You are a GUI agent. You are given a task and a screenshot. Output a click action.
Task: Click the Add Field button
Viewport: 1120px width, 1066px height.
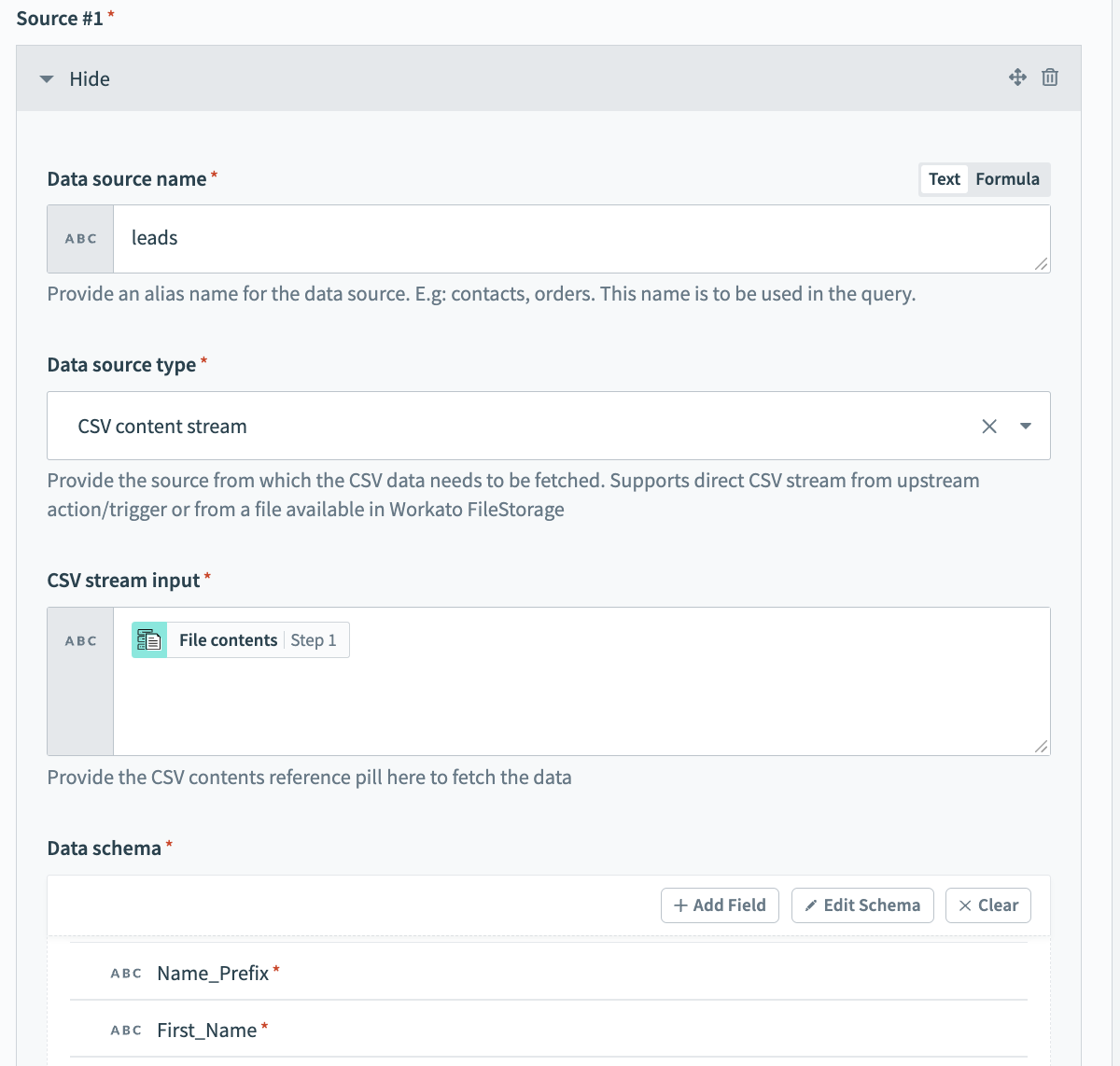coord(720,905)
